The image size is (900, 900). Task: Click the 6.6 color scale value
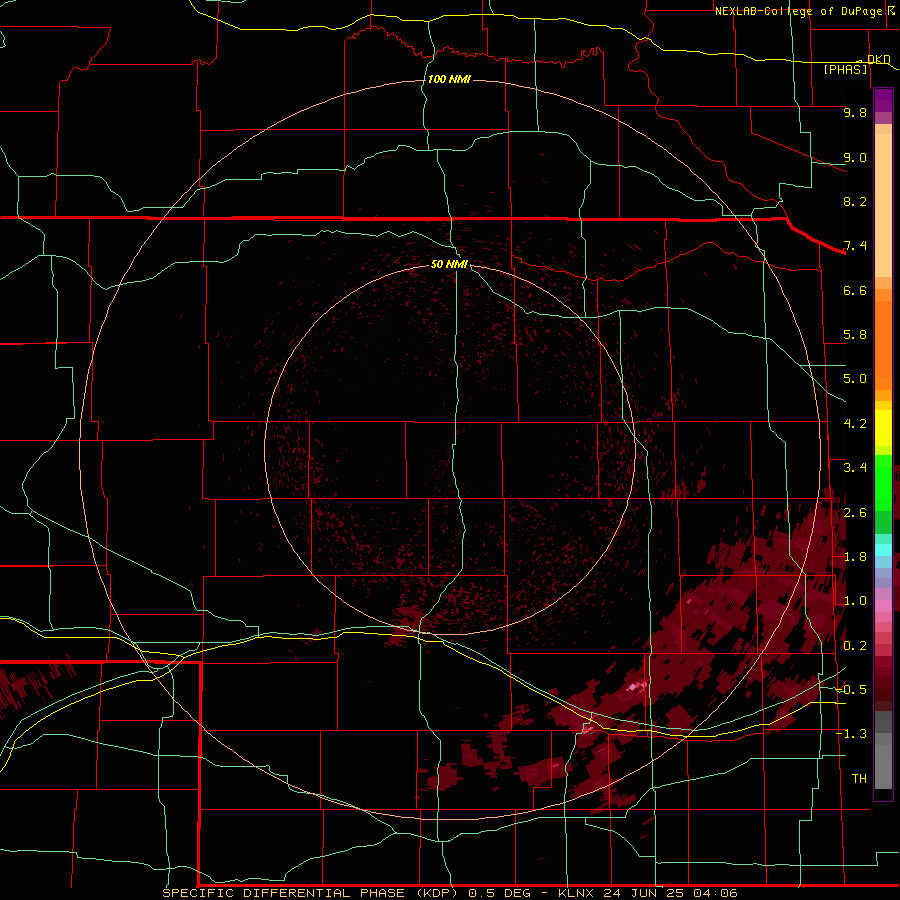tap(855, 290)
